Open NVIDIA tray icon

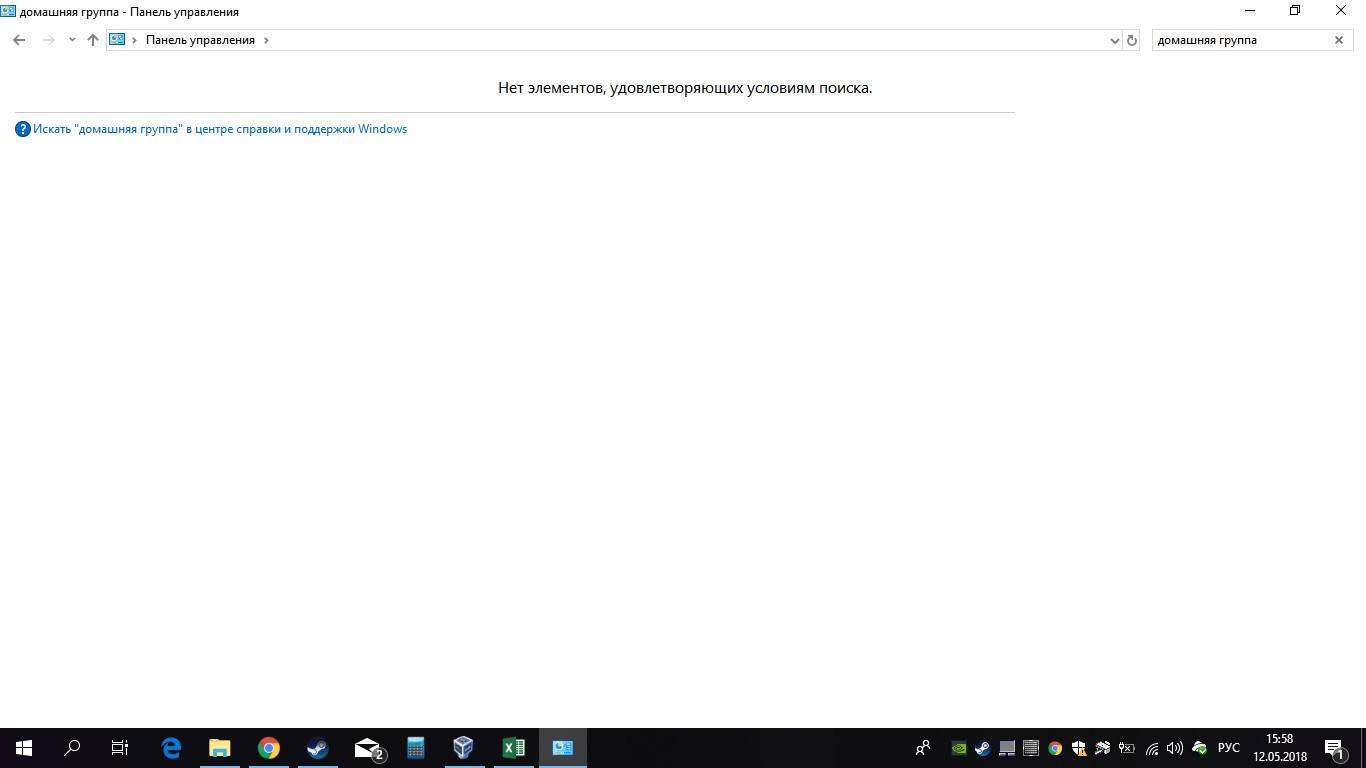(x=959, y=747)
